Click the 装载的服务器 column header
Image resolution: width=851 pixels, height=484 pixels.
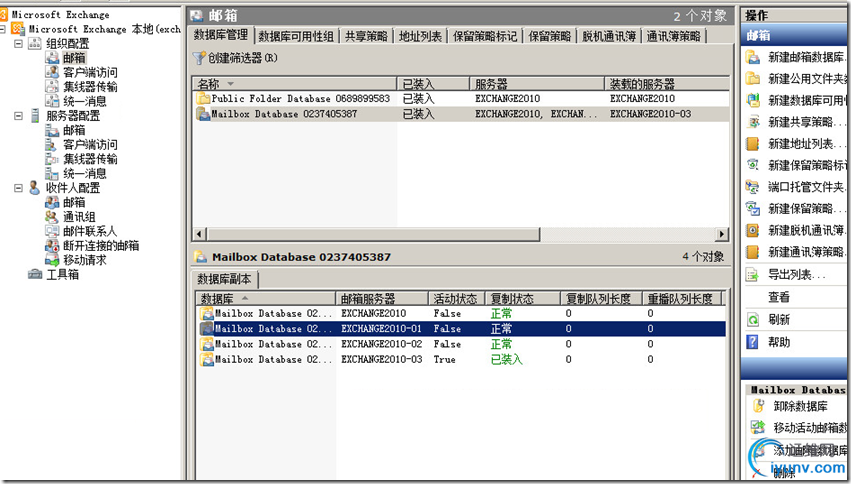coord(667,84)
